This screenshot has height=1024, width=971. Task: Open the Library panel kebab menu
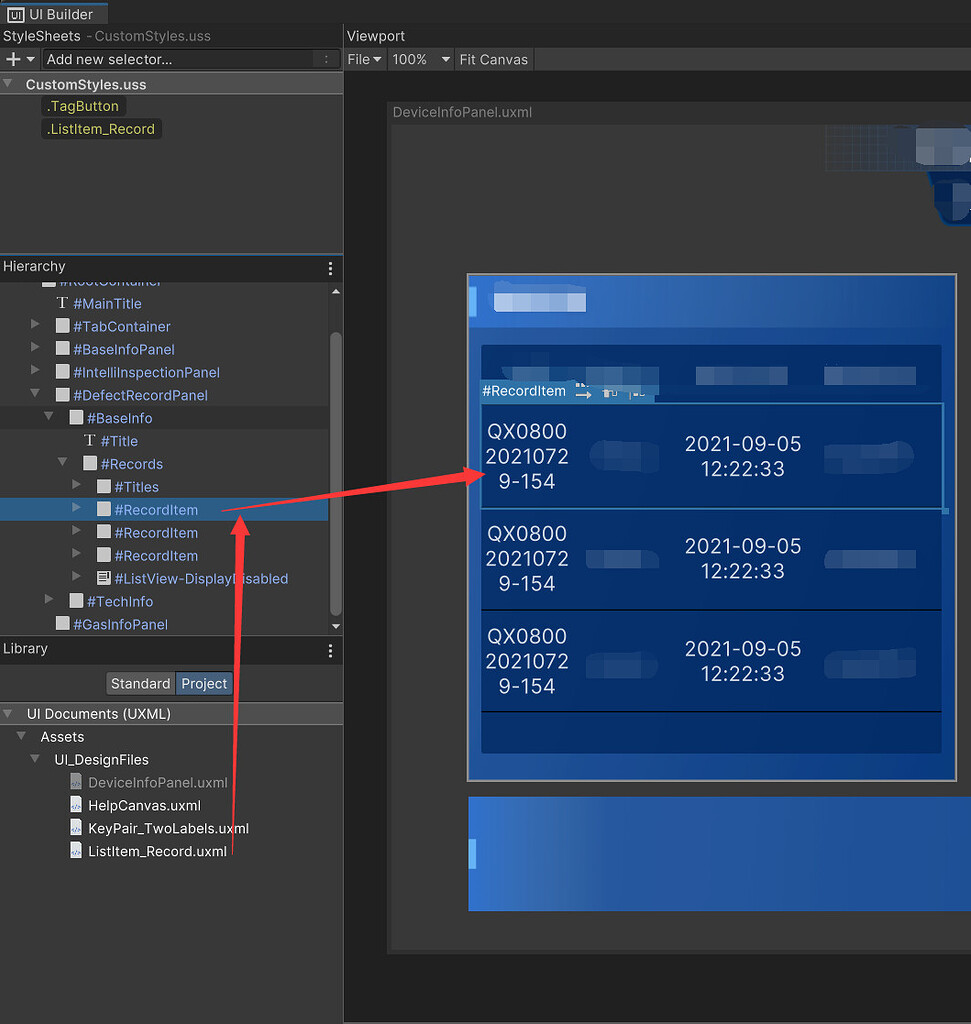330,650
